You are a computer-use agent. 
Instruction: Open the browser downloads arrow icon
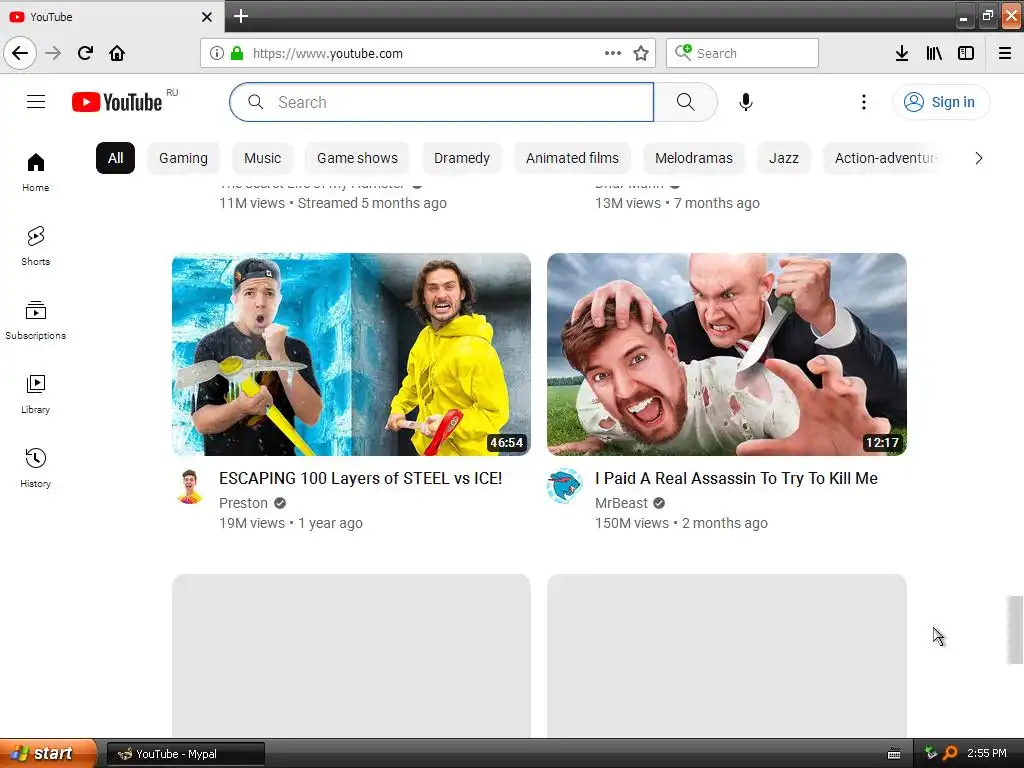pyautogui.click(x=902, y=53)
